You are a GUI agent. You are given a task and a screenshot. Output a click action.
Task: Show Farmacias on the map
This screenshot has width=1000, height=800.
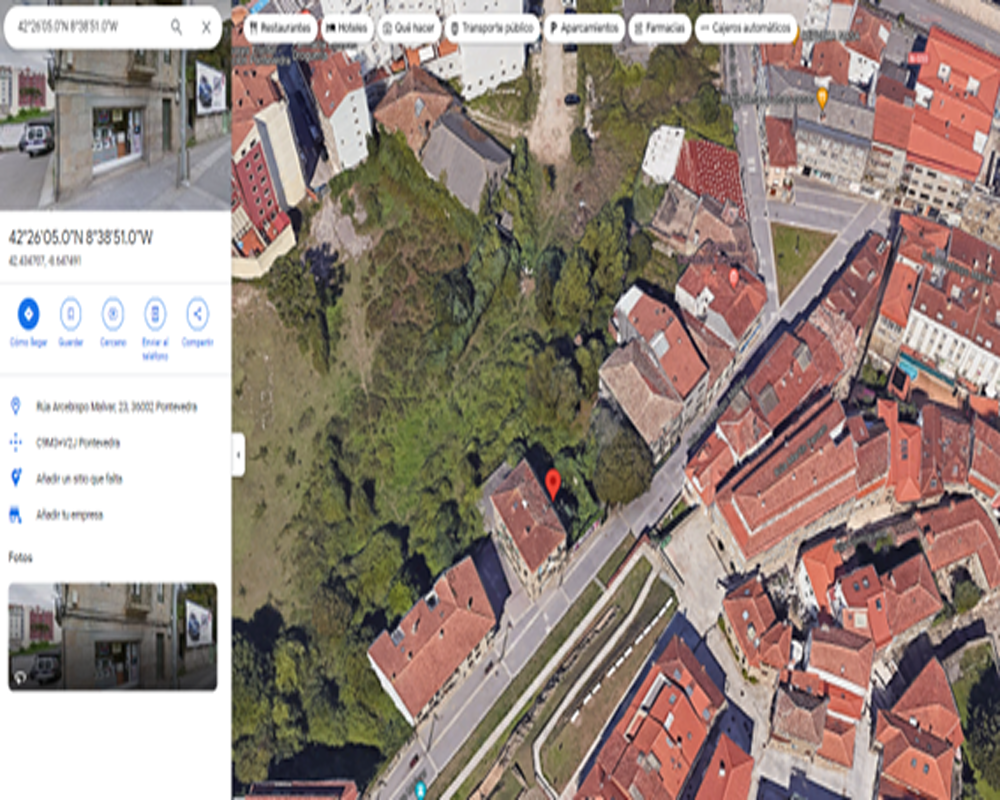click(660, 28)
